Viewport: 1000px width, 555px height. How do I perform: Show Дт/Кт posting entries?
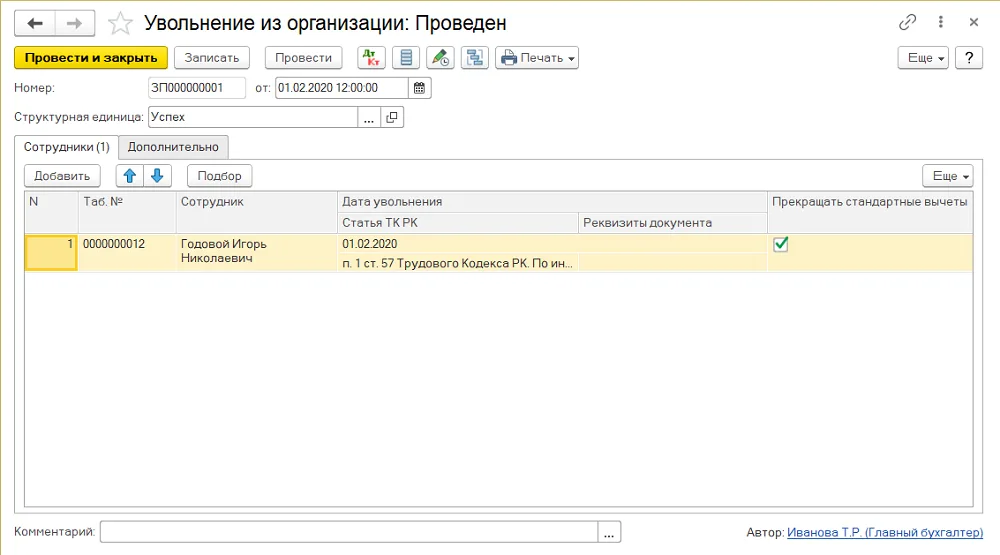[371, 57]
